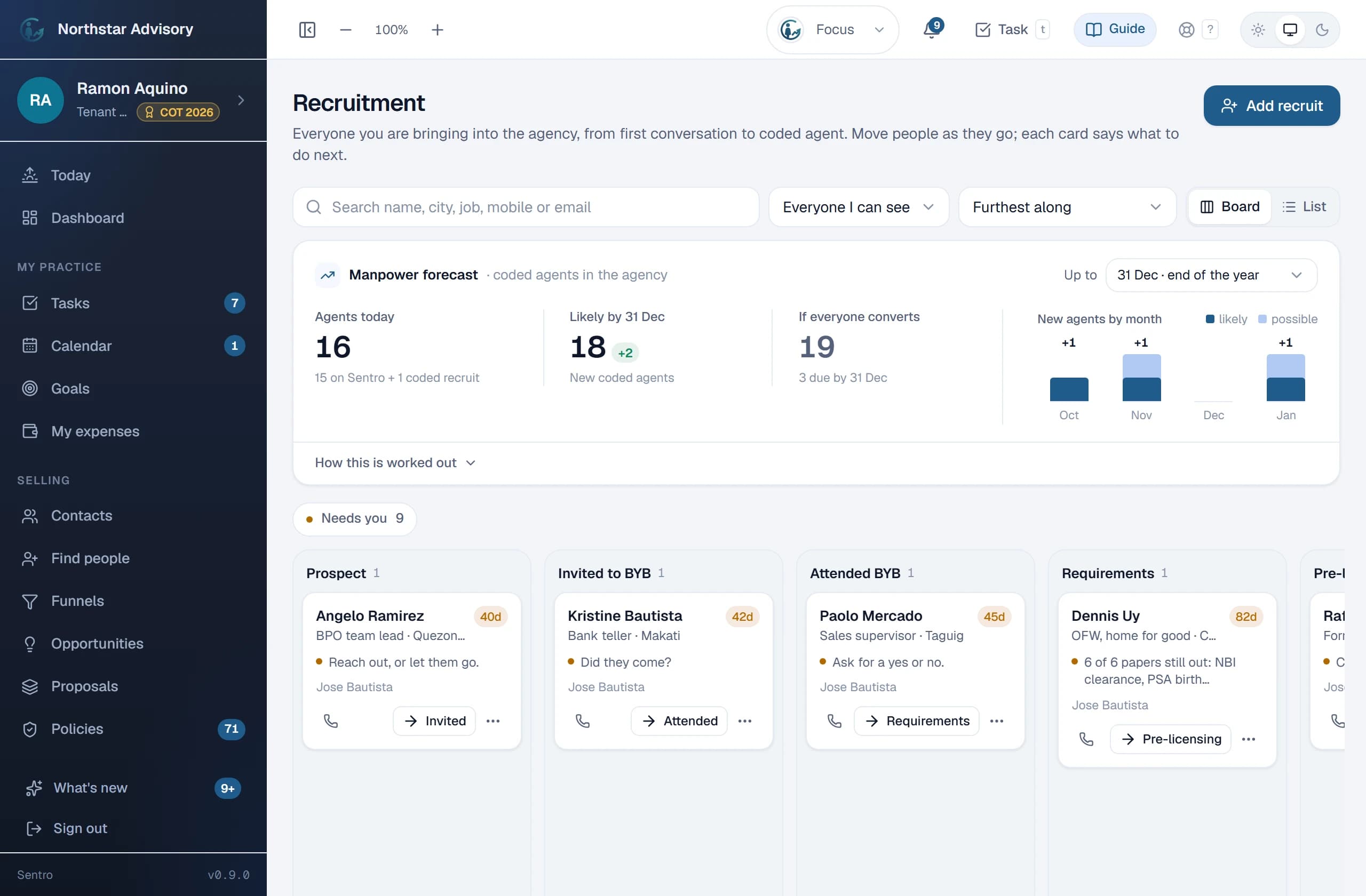Image resolution: width=1366 pixels, height=896 pixels.
Task: Zoom out with the minus icon
Action: (x=345, y=29)
